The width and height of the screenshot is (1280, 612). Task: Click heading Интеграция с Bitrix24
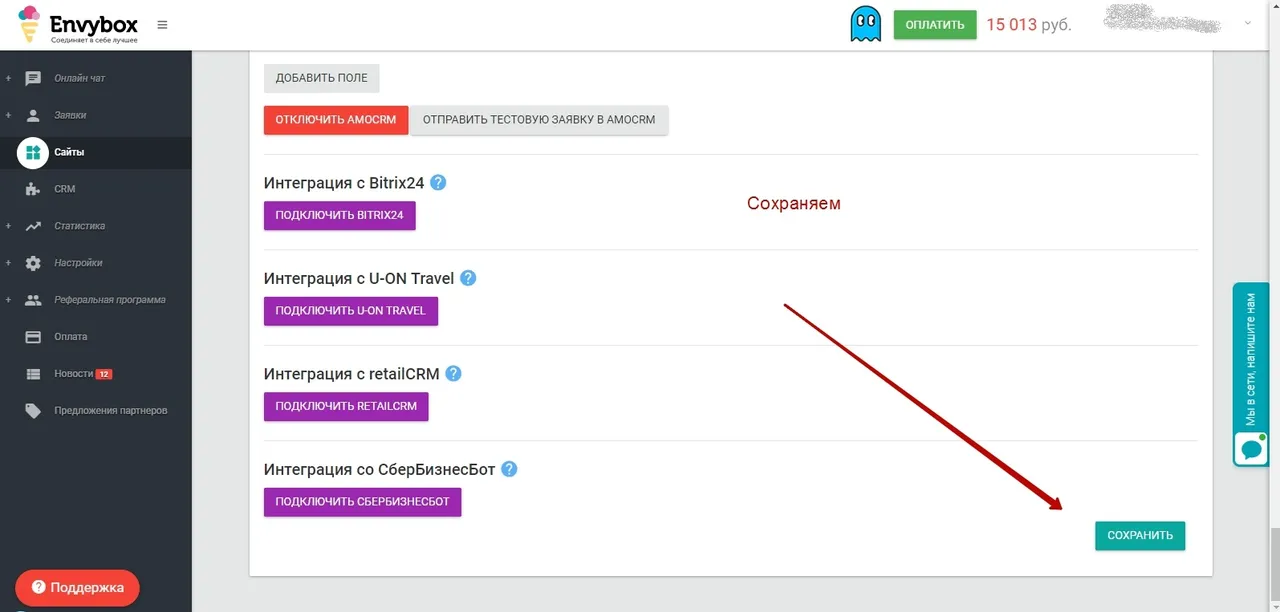point(344,183)
